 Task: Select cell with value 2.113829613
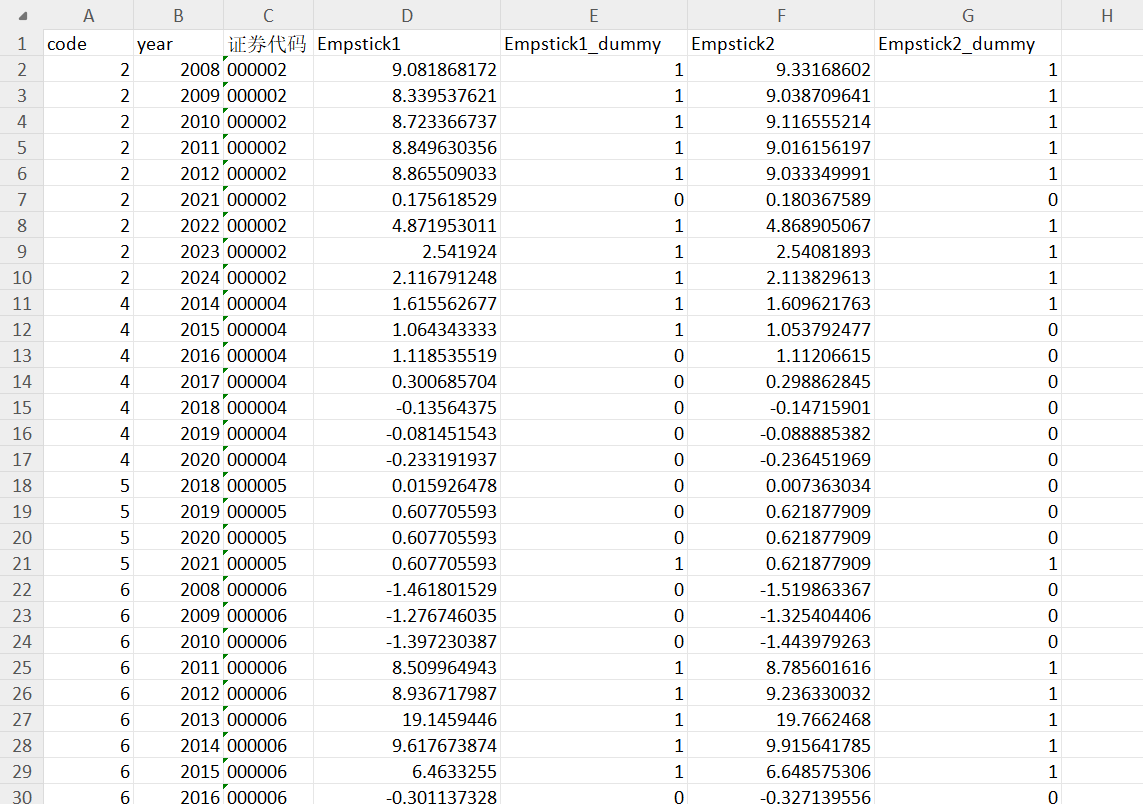(x=781, y=278)
